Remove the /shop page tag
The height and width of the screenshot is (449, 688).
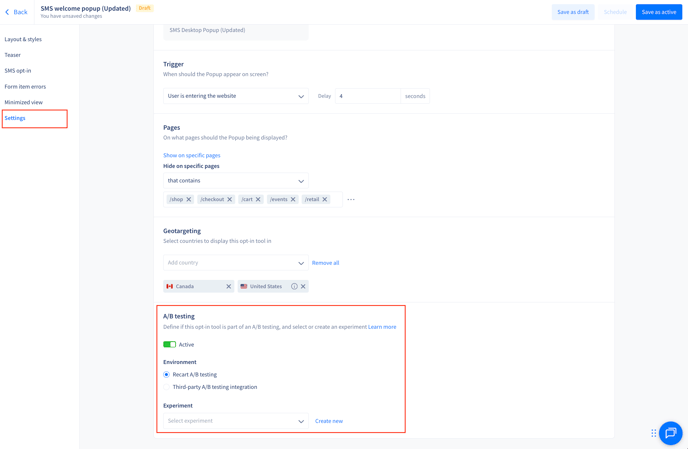click(x=189, y=200)
